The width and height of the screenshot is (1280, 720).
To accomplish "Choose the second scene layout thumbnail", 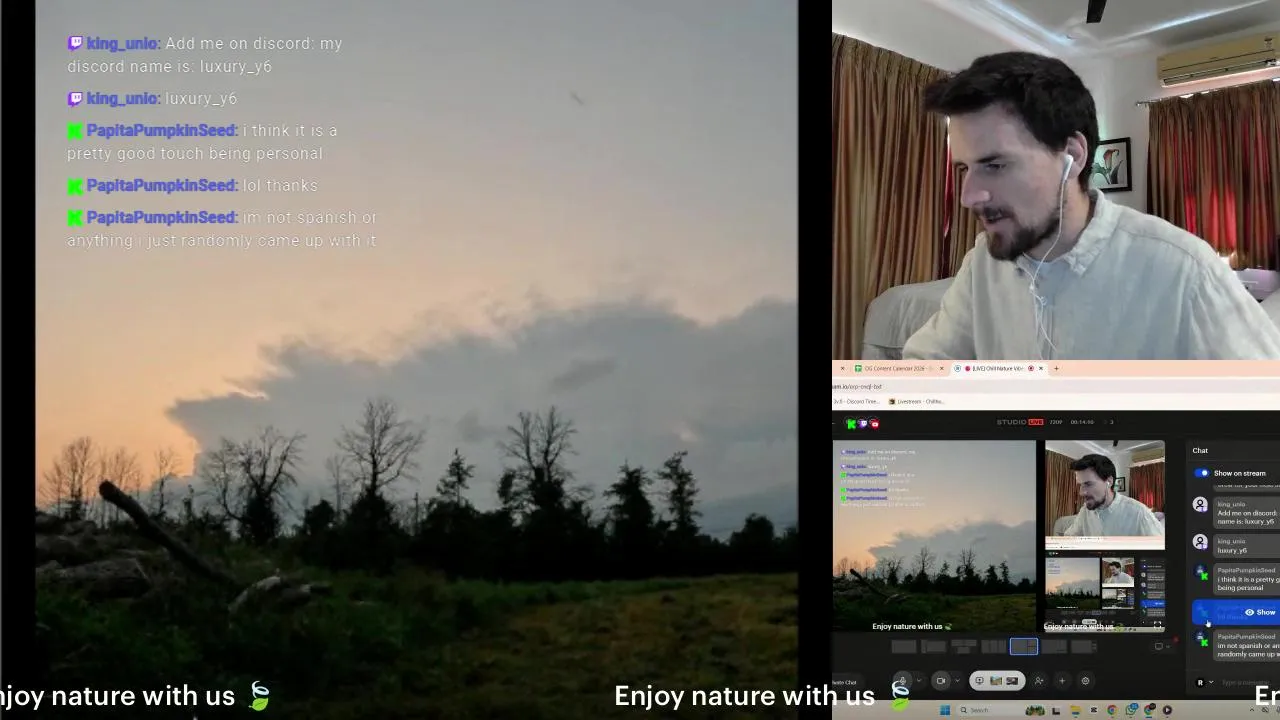I will 934,646.
